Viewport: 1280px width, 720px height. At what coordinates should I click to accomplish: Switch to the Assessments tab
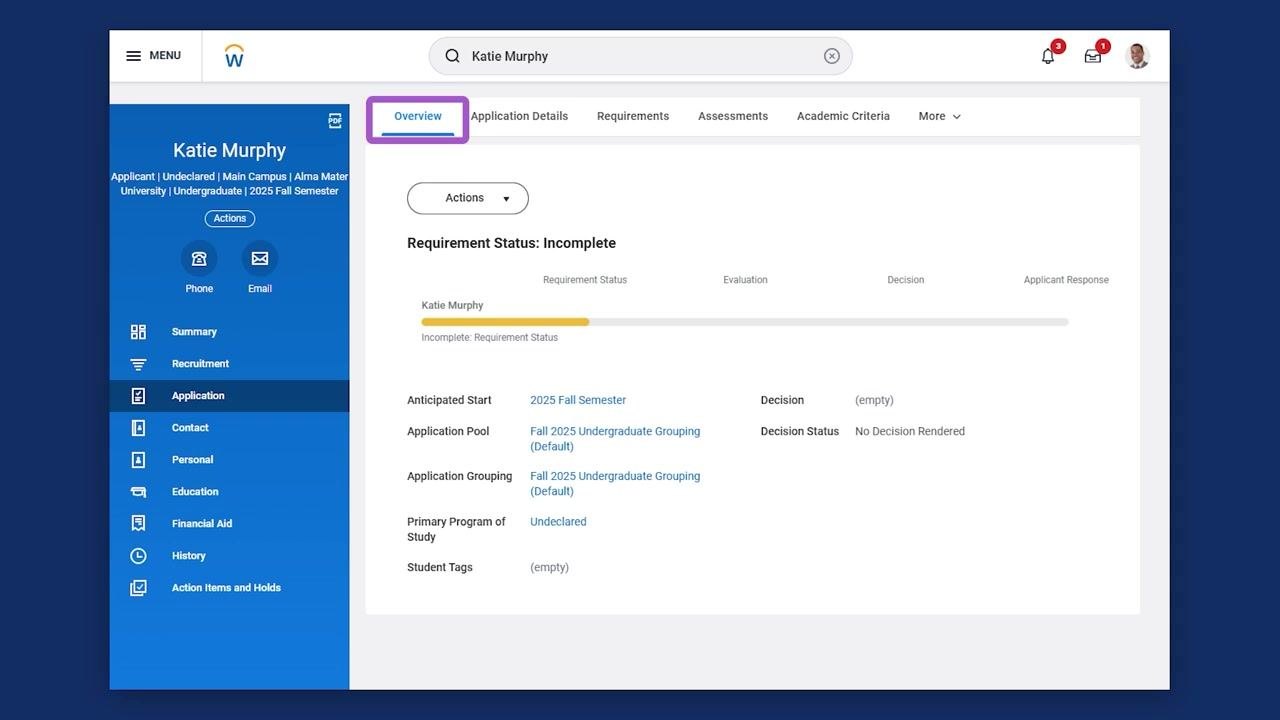coord(733,116)
